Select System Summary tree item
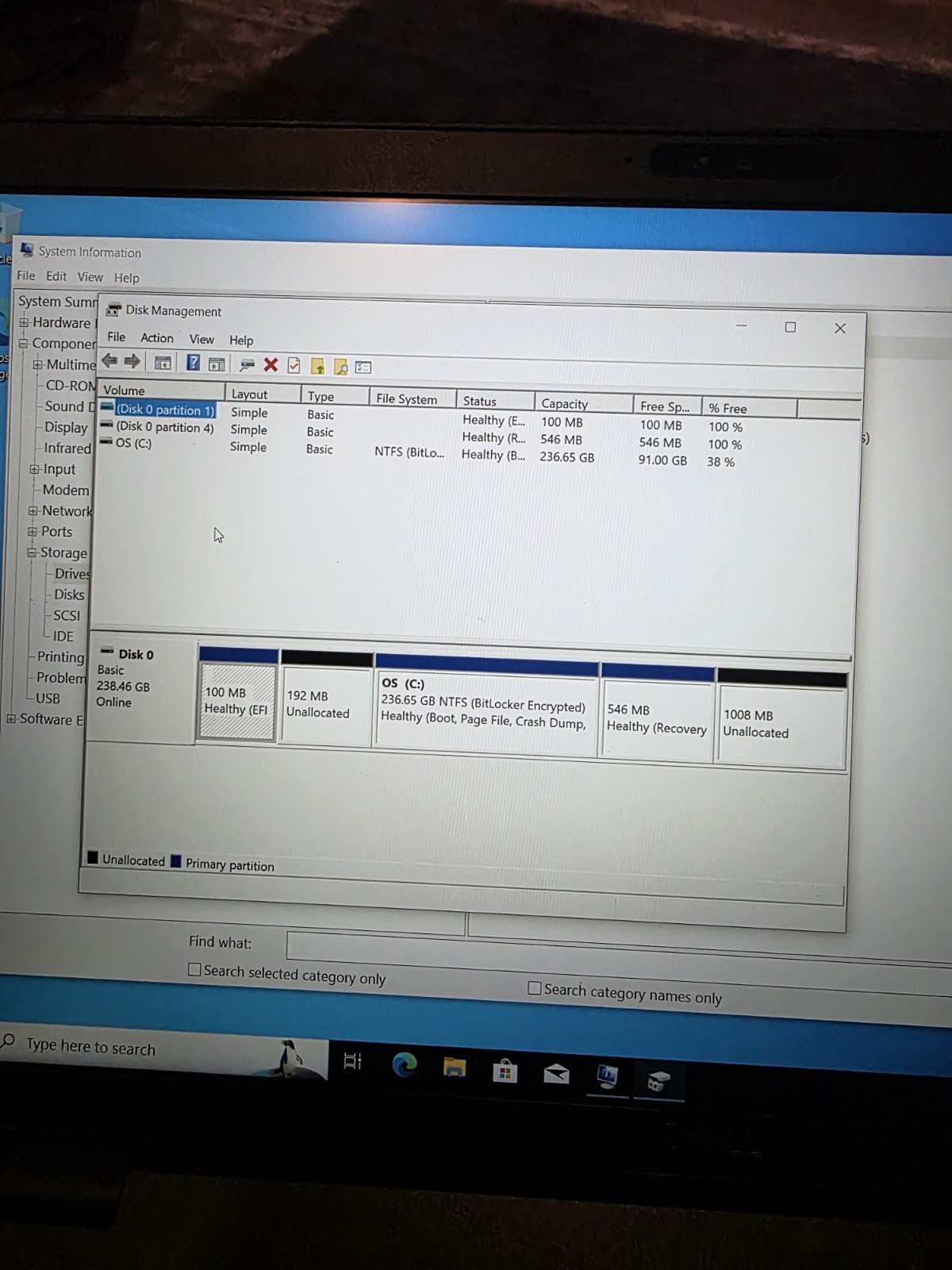The width and height of the screenshot is (952, 1270). [x=58, y=302]
